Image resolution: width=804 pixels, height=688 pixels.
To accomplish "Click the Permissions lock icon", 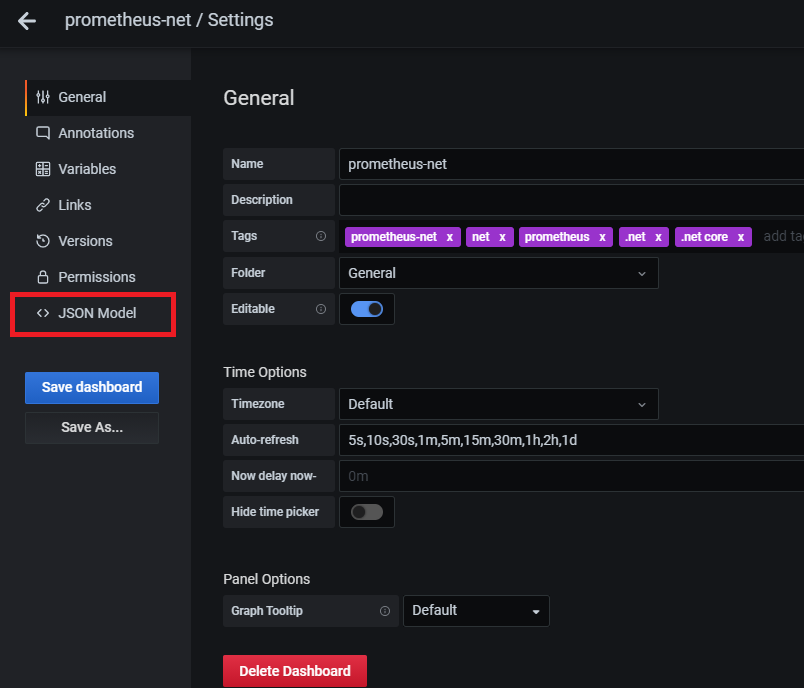I will [43, 277].
